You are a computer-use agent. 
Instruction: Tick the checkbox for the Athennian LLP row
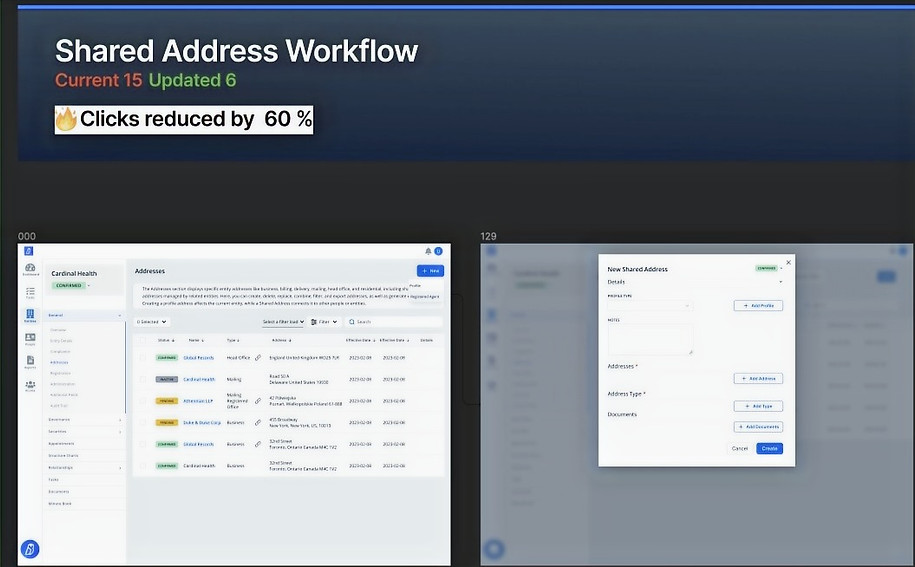tap(143, 401)
